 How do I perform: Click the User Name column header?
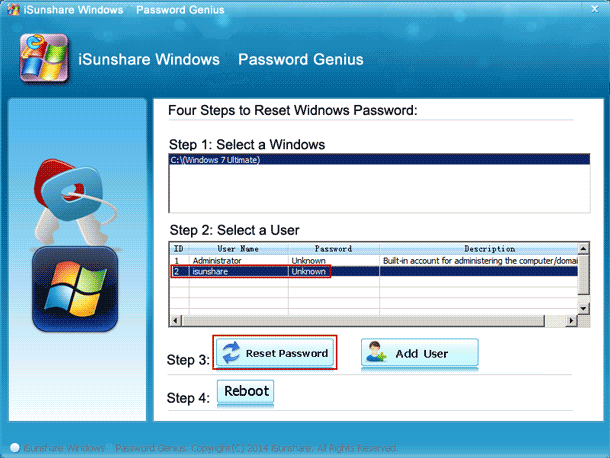pos(238,249)
